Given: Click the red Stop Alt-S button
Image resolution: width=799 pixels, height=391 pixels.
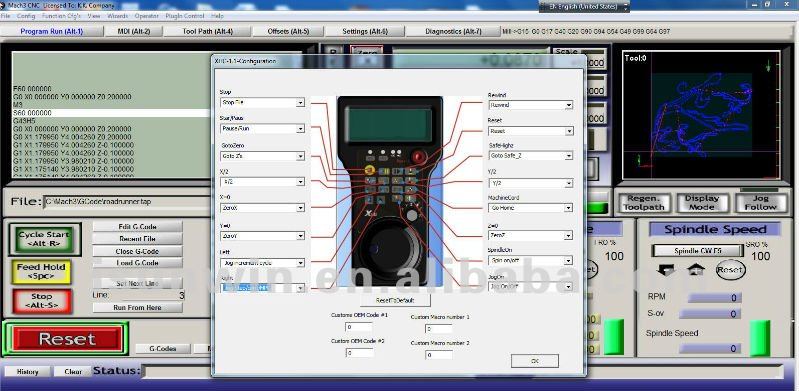Looking at the screenshot, I should click(42, 301).
